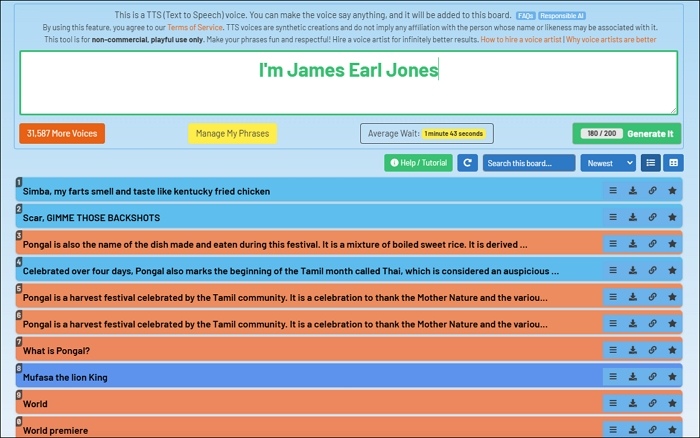Open Help / Tutorial
The height and width of the screenshot is (438, 700).
(418, 163)
